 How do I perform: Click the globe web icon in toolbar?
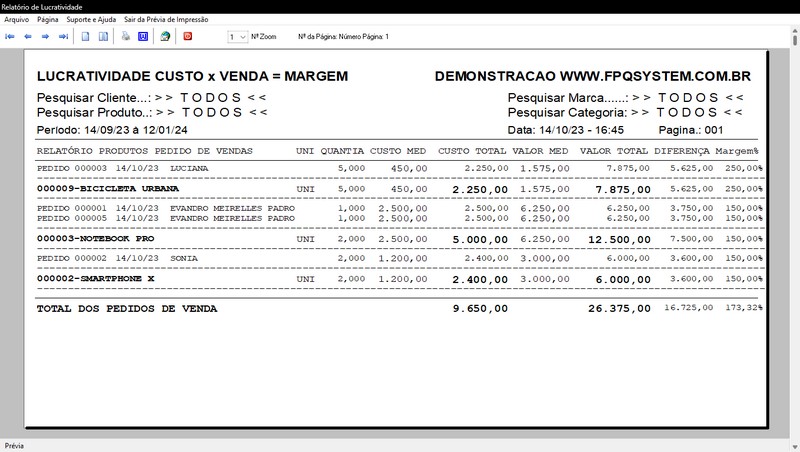[x=165, y=36]
